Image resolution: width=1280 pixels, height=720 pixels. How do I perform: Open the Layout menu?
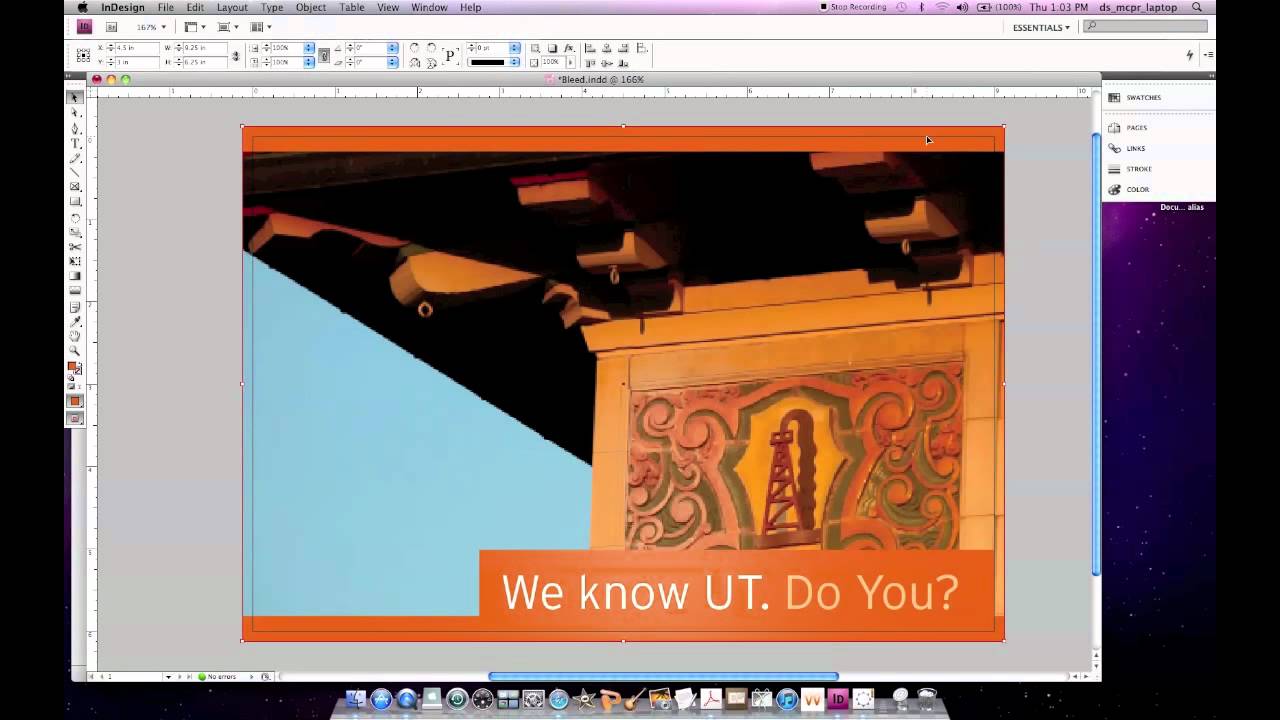point(232,7)
